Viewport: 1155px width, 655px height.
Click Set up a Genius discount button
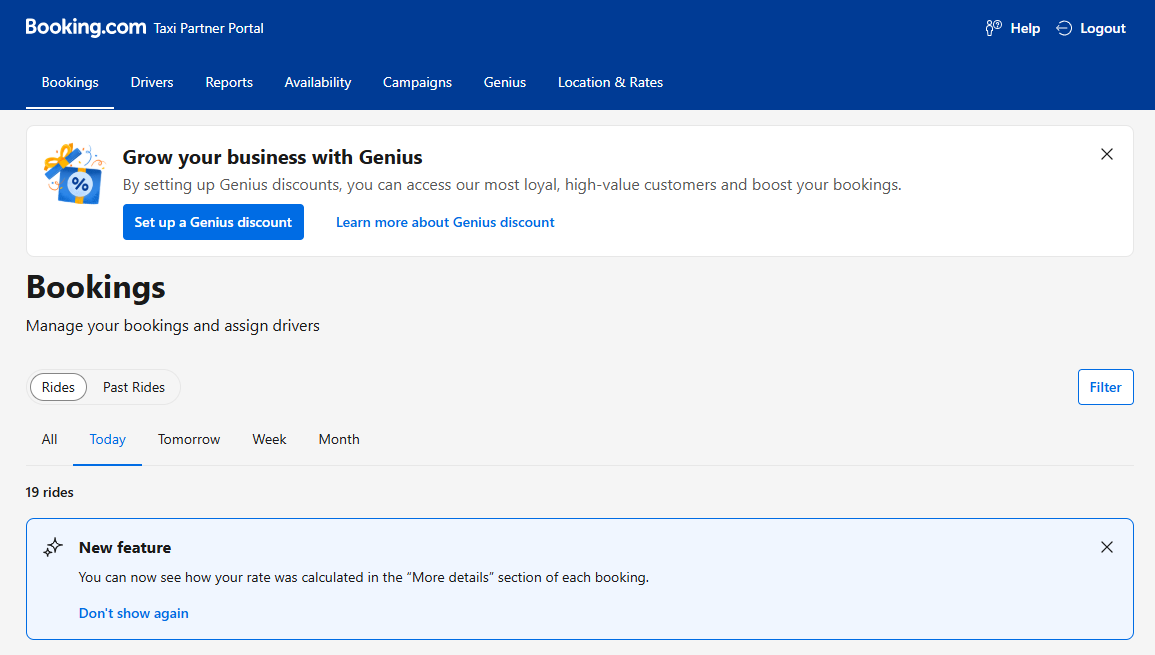point(213,222)
